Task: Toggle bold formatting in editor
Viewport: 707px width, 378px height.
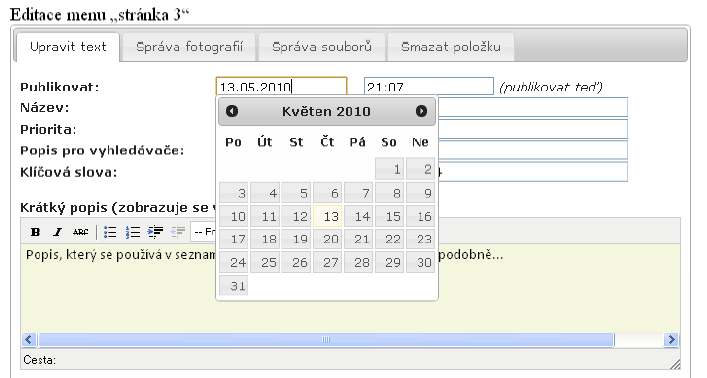Action: pyautogui.click(x=35, y=232)
